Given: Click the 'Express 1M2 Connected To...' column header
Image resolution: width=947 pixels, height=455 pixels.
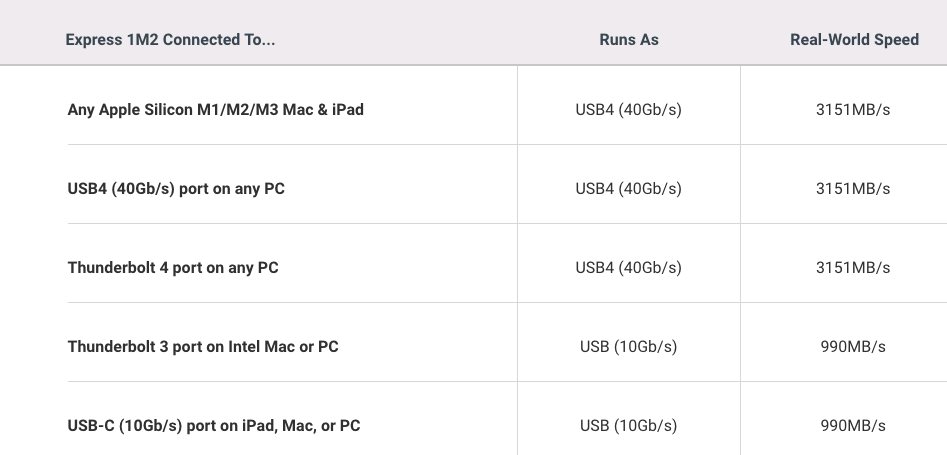Looking at the screenshot, I should tap(170, 40).
